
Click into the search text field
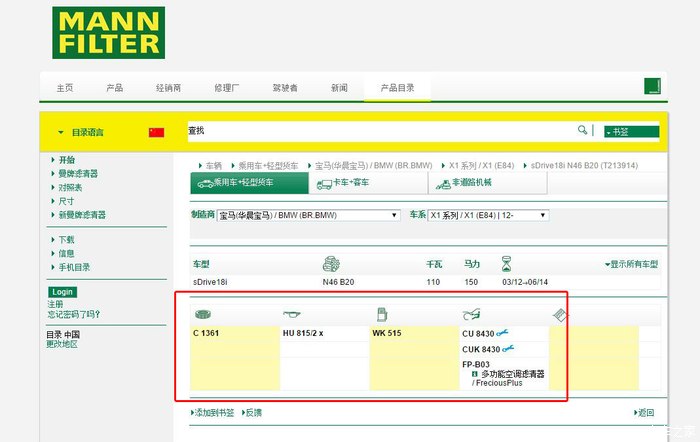point(380,130)
